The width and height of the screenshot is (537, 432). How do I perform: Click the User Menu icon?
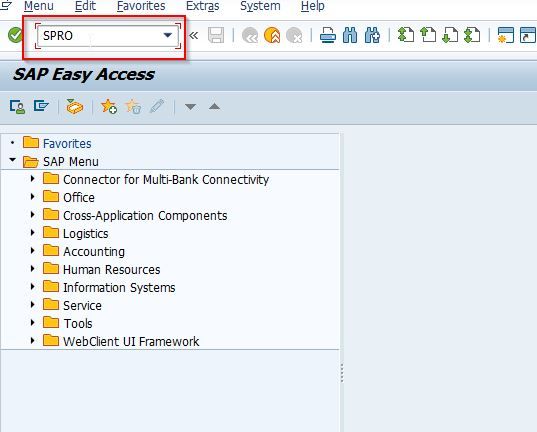tap(17, 107)
